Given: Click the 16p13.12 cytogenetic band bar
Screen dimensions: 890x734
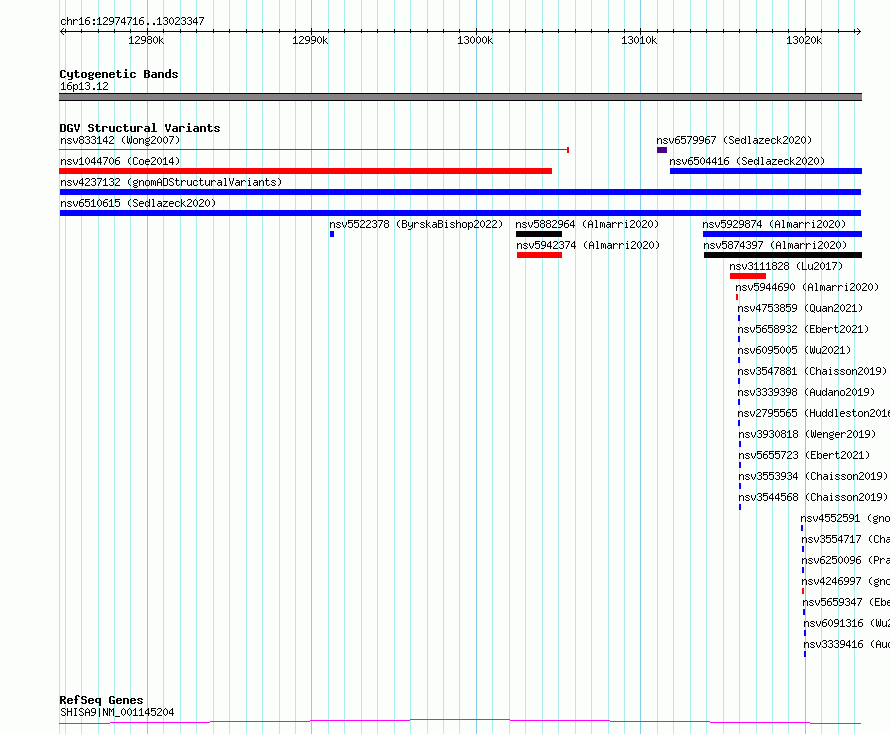Looking at the screenshot, I should [x=460, y=97].
